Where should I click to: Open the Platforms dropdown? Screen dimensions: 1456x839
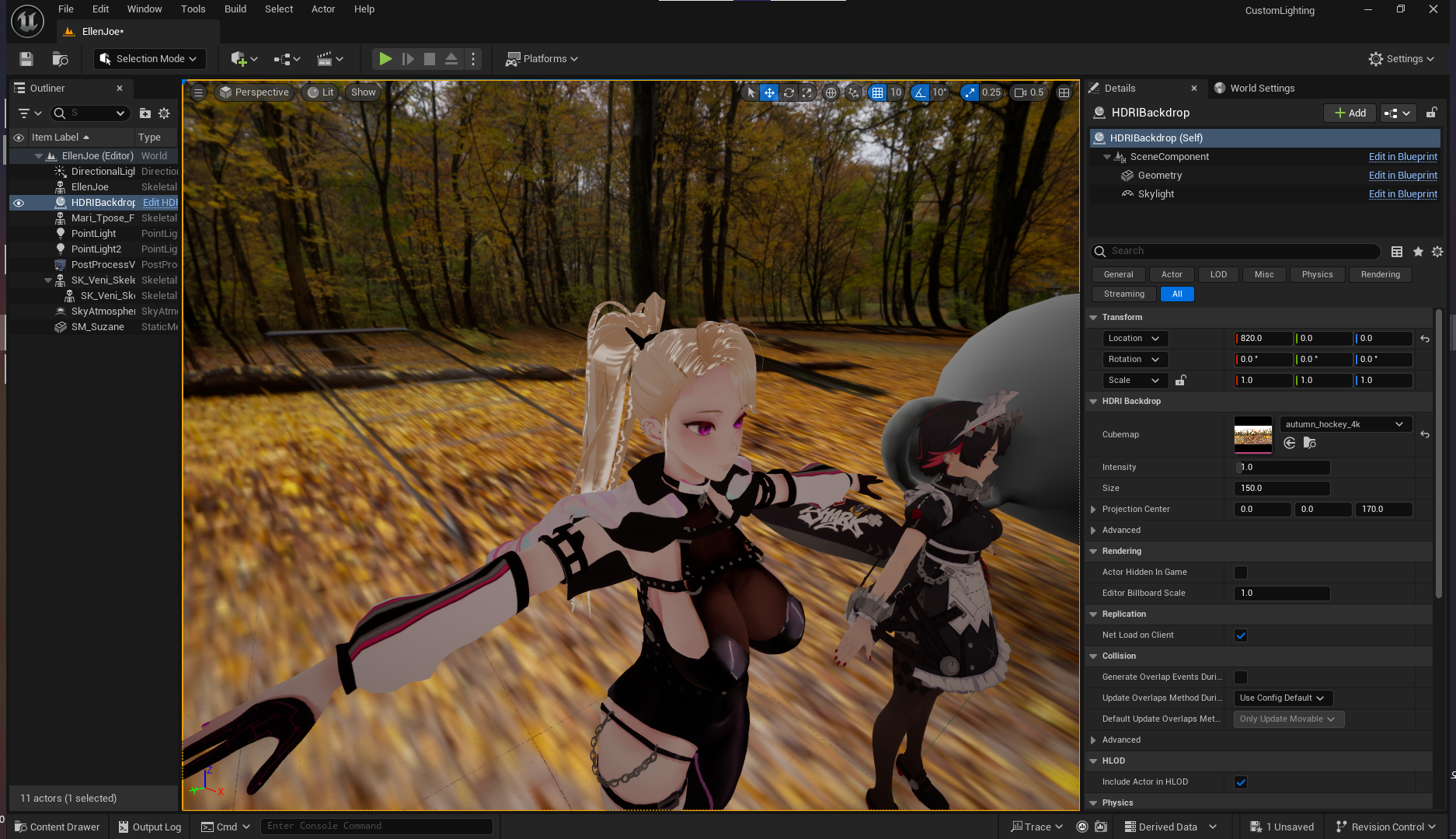542,59
